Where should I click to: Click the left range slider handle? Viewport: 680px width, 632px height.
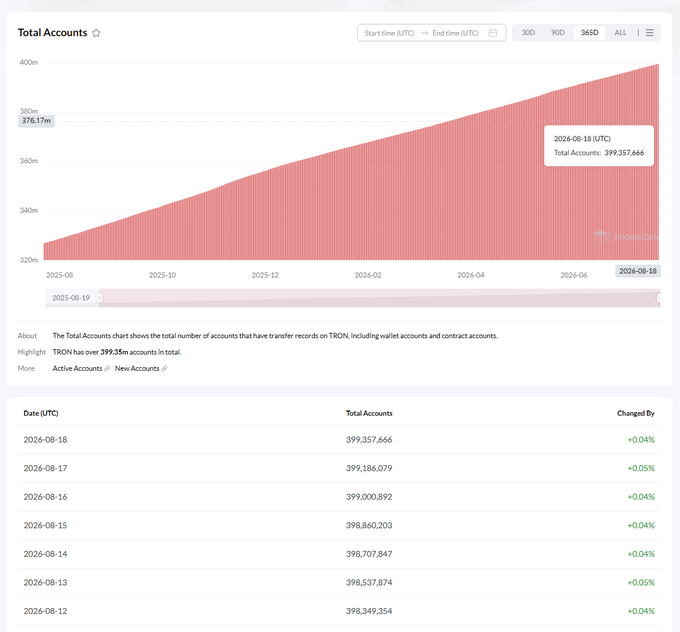coord(99,298)
